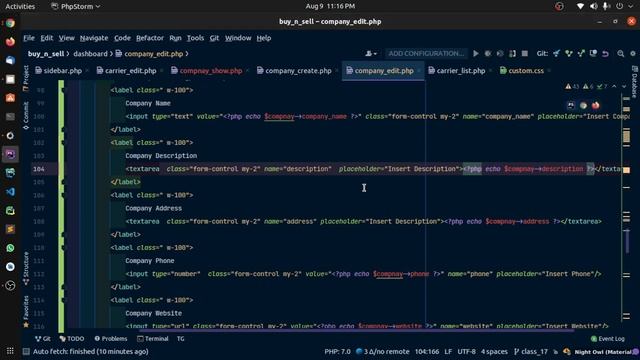The image size is (640, 360).
Task: Open the Refactor menu
Action: pos(150,38)
